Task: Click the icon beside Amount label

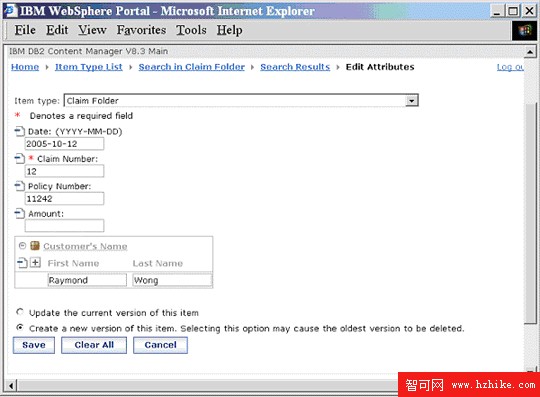Action: (x=20, y=213)
